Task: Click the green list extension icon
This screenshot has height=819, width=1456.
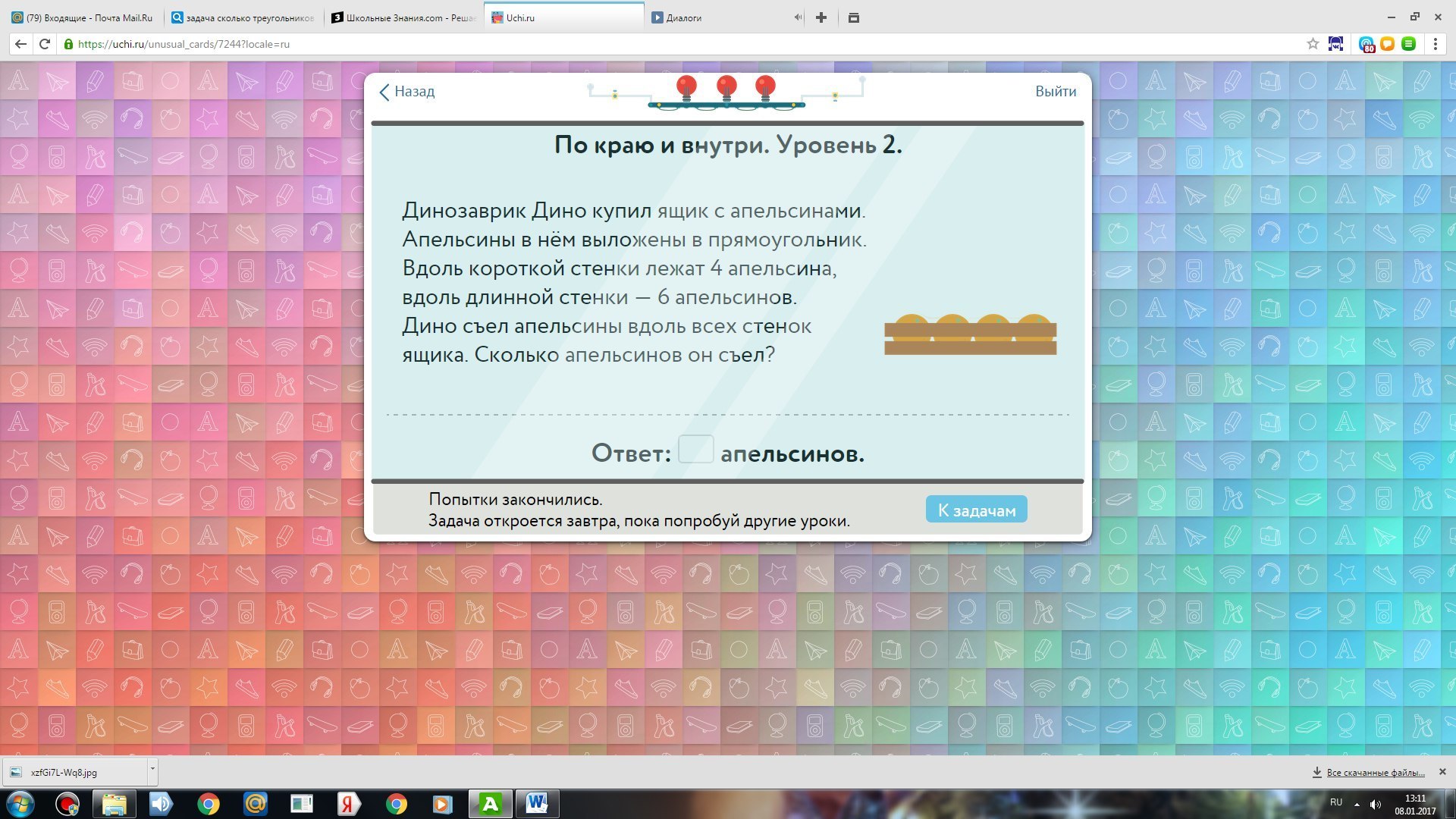Action: pyautogui.click(x=1408, y=44)
